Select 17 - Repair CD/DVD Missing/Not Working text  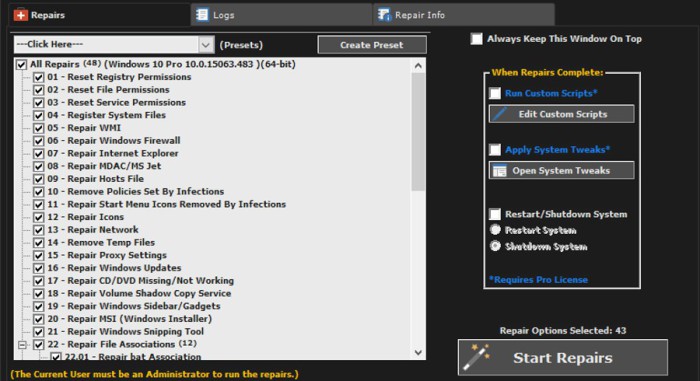(x=141, y=281)
